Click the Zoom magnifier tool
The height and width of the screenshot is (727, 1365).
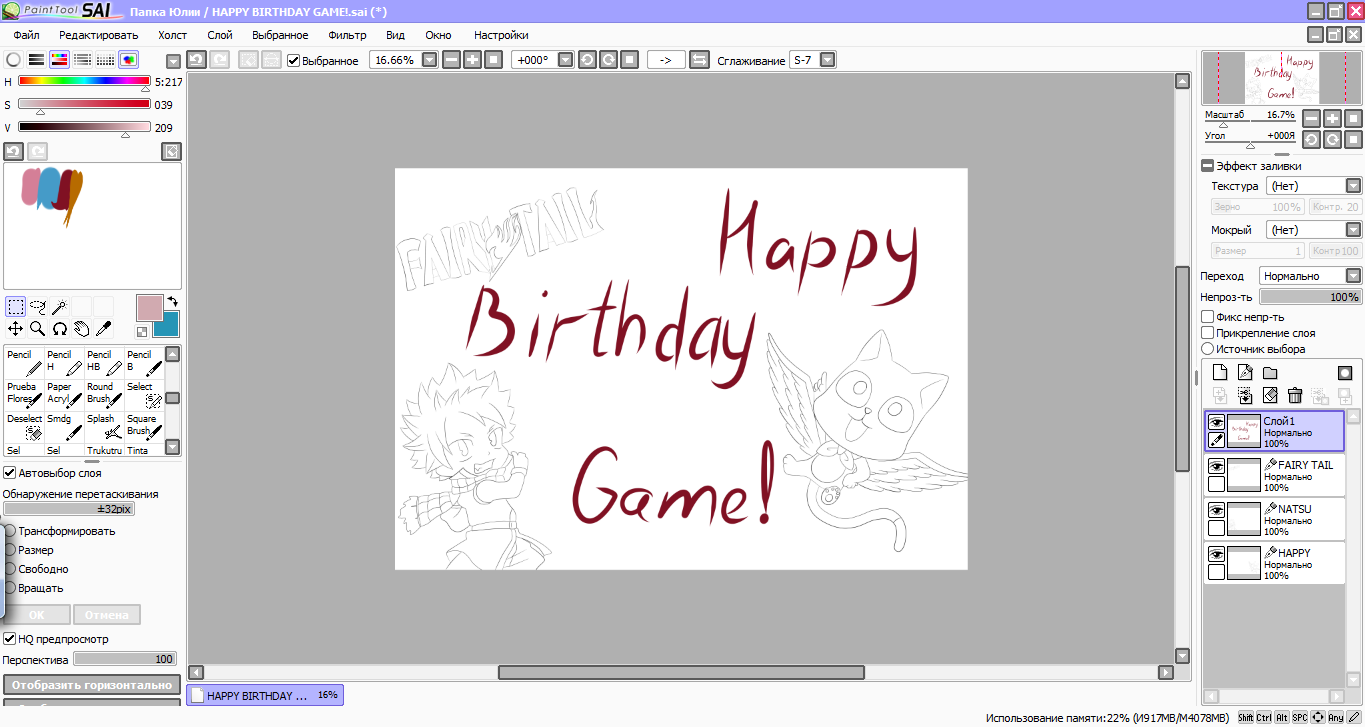37,328
